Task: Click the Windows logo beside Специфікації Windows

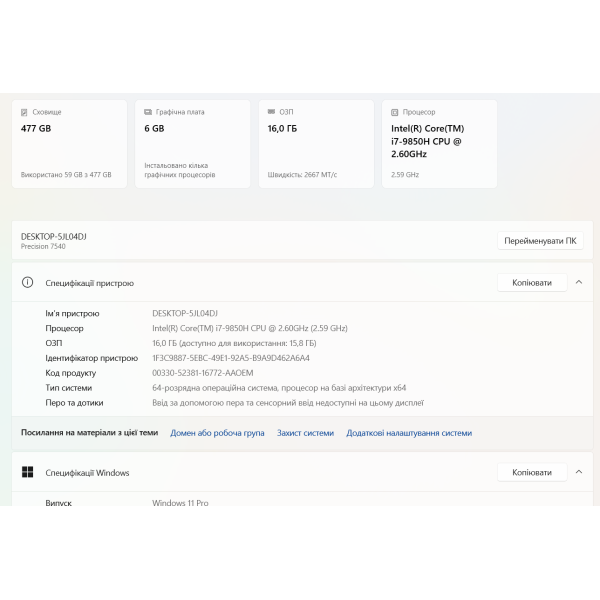Action: point(28,472)
